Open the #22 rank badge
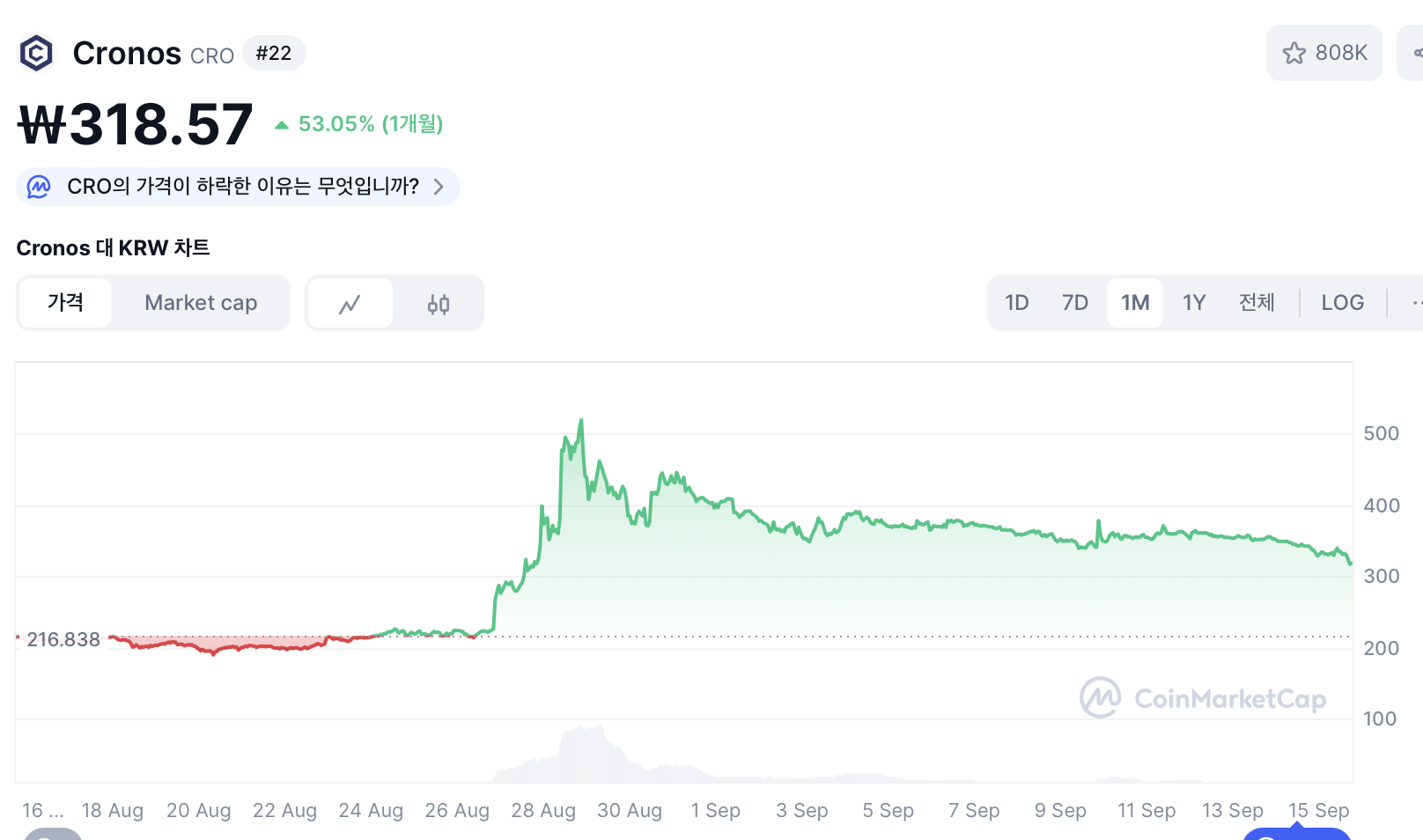This screenshot has width=1423, height=840. (274, 53)
